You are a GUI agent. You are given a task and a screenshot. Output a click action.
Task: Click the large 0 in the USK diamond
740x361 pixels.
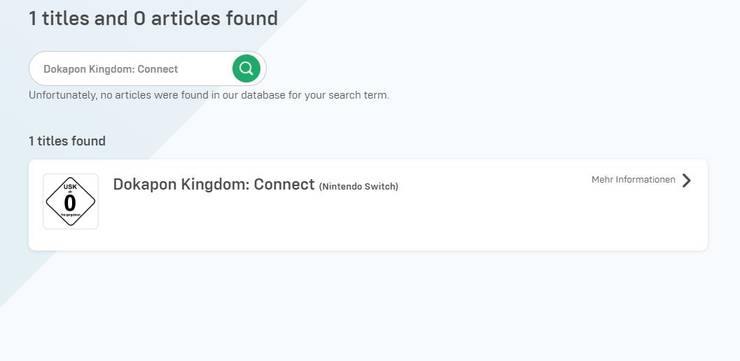pos(70,203)
